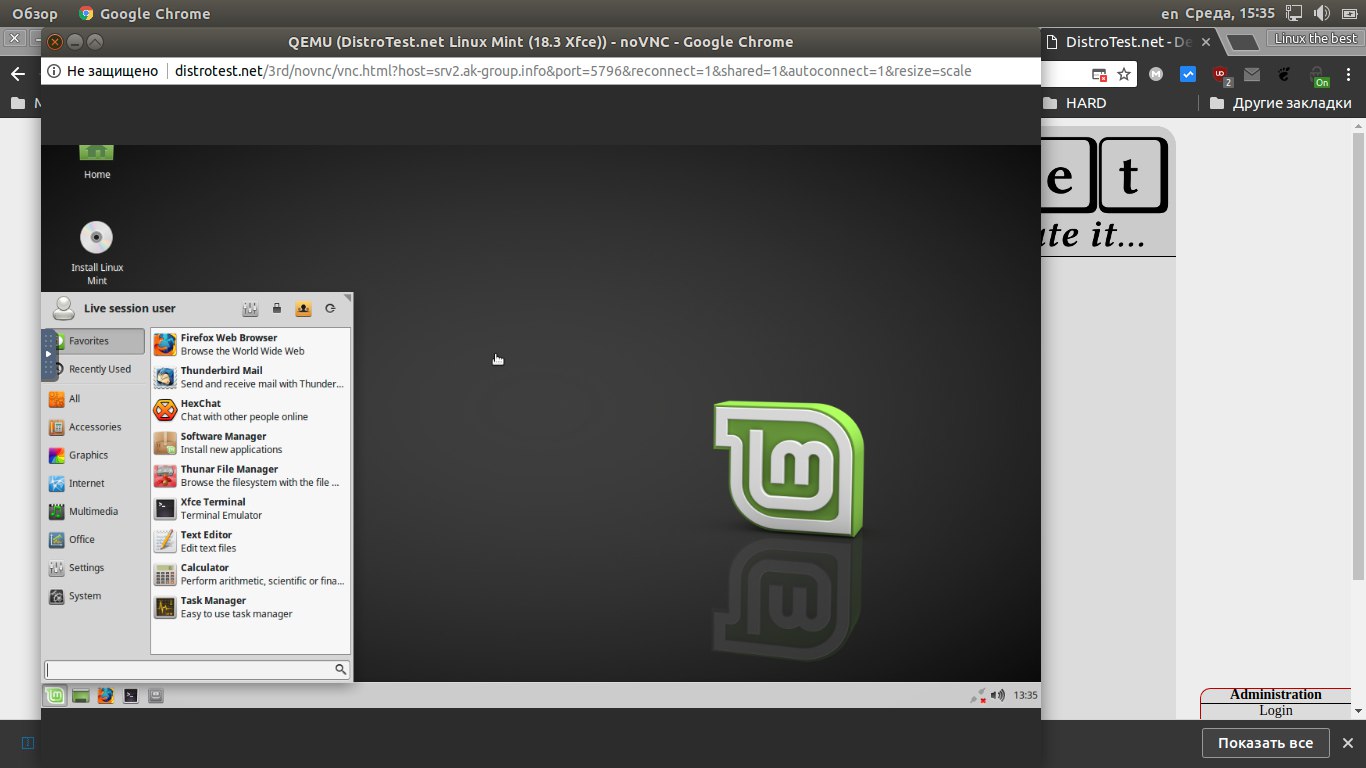The width and height of the screenshot is (1366, 768).
Task: Switch to DistroTest.net tab in background Chrome
Action: coord(1128,42)
